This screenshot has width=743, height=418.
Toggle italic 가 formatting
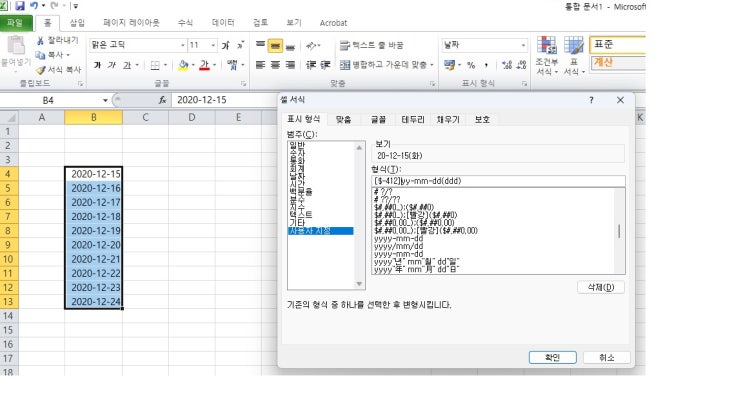112,65
